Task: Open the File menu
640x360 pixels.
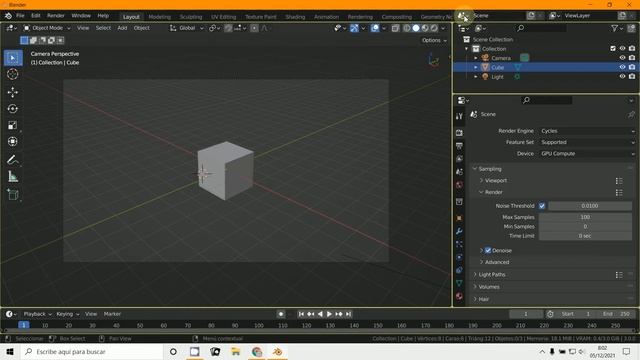Action: (20, 16)
